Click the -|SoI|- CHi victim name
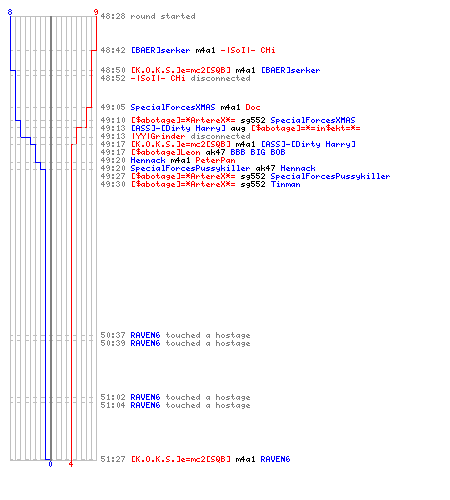The image size is (450, 500). (x=248, y=50)
